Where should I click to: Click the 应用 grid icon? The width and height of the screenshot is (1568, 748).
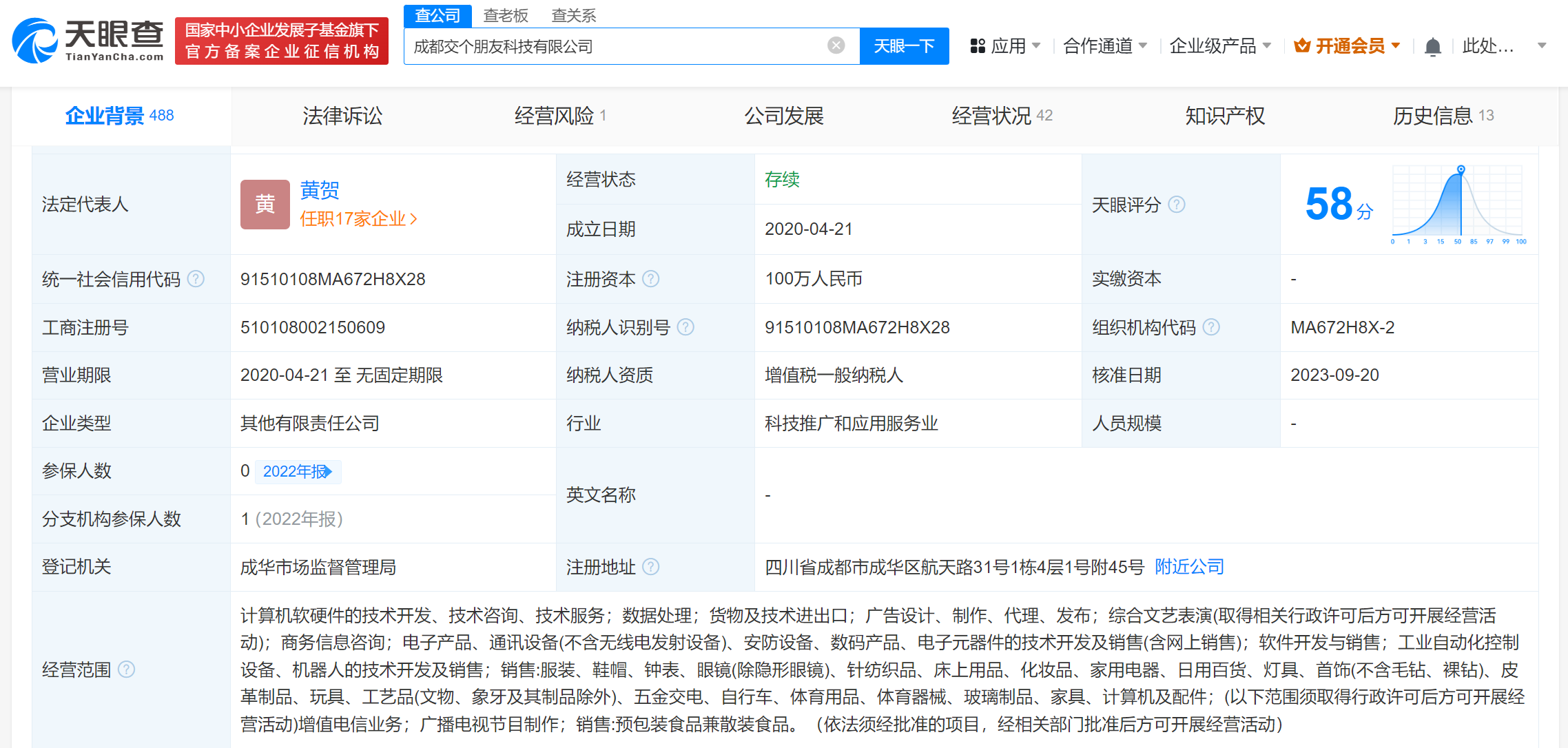click(x=977, y=46)
